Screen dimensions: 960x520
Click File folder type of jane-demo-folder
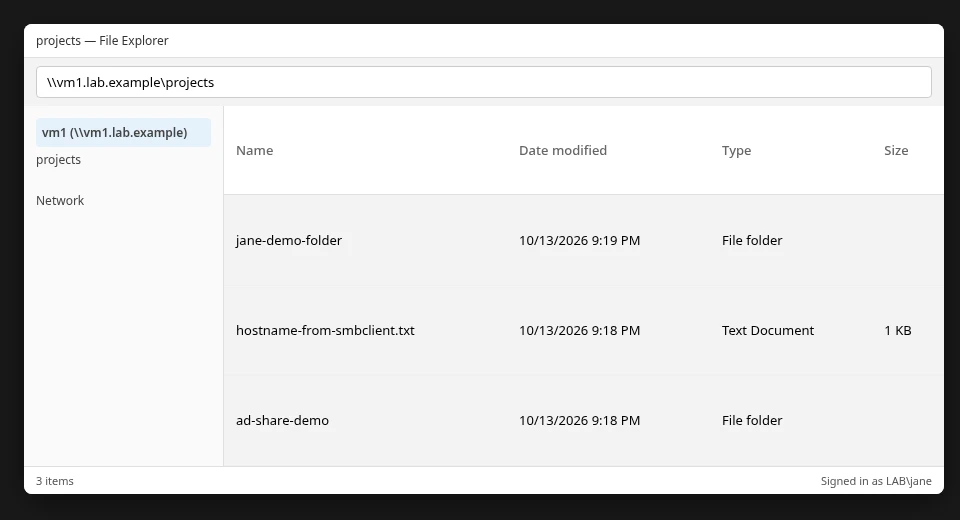tap(752, 240)
